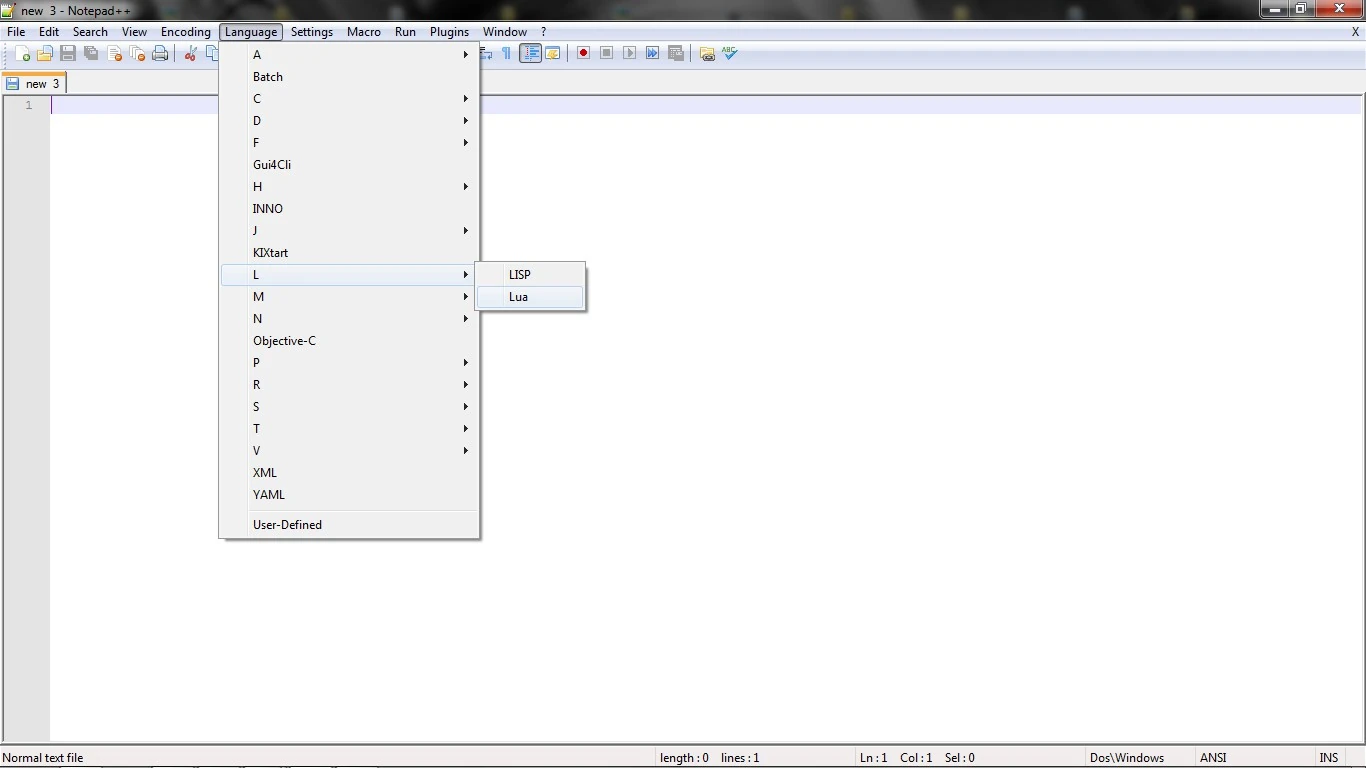Click the Stop recording macro icon
The image size is (1366, 768).
point(606,54)
